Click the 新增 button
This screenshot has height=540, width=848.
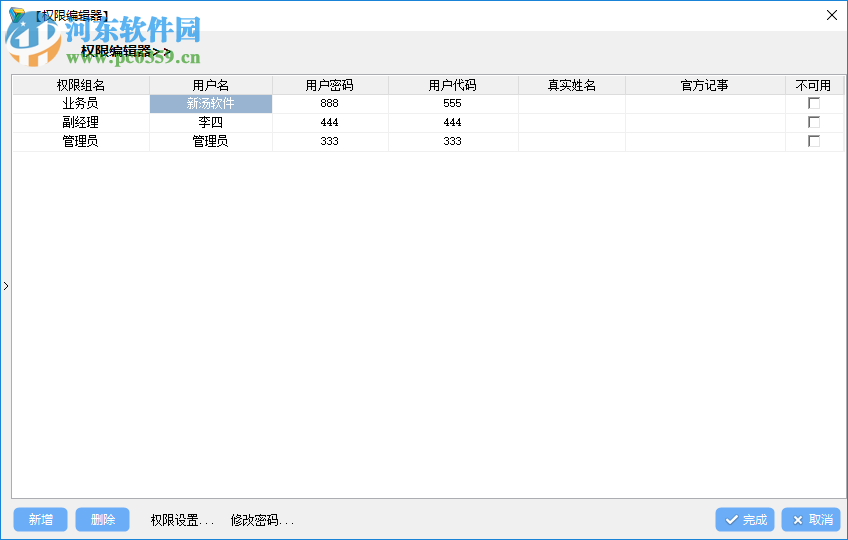pos(41,519)
